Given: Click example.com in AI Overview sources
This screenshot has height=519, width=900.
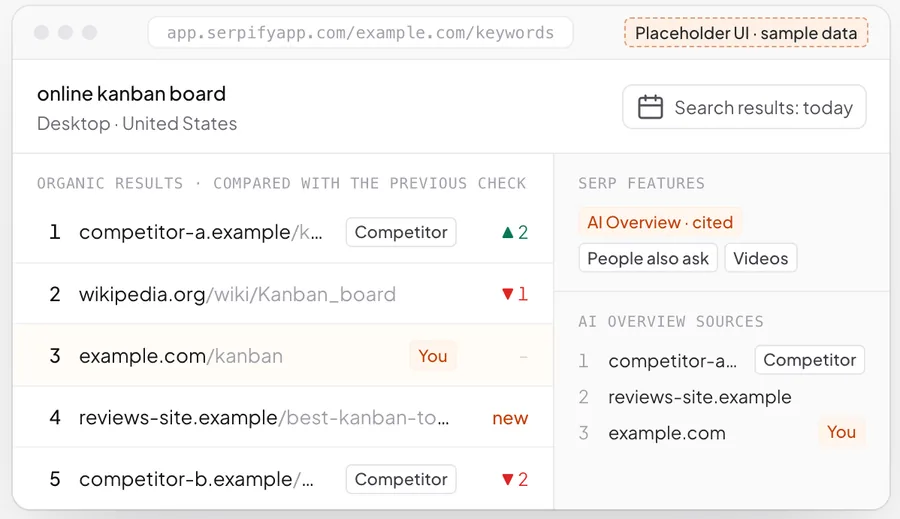Looking at the screenshot, I should (x=667, y=433).
